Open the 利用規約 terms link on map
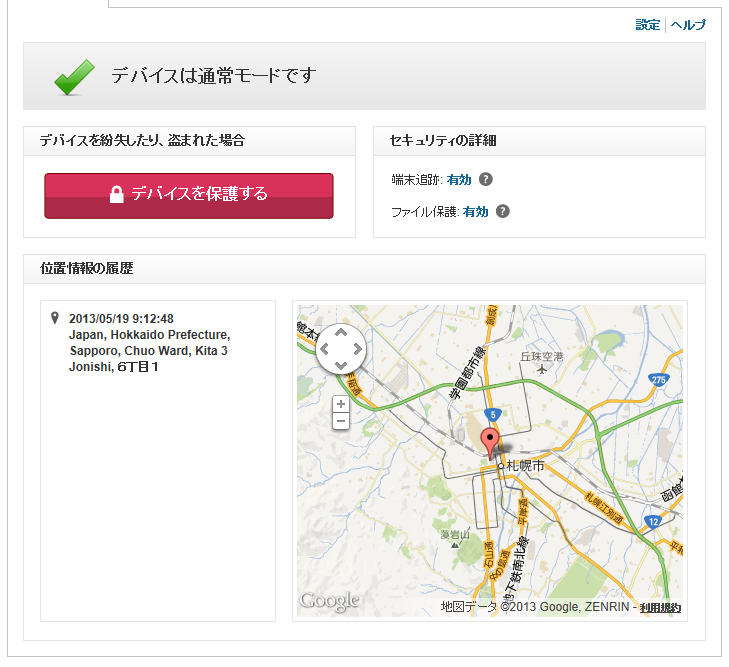 pyautogui.click(x=660, y=608)
